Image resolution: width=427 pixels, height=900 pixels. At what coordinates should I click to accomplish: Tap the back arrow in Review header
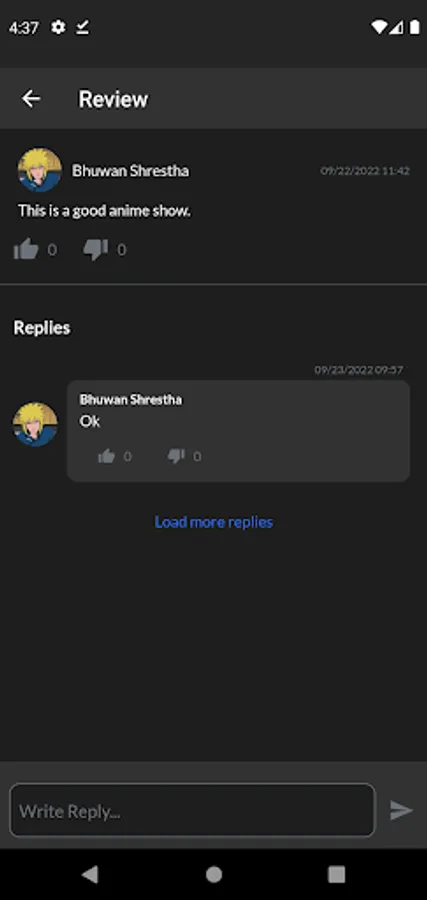[x=31, y=99]
